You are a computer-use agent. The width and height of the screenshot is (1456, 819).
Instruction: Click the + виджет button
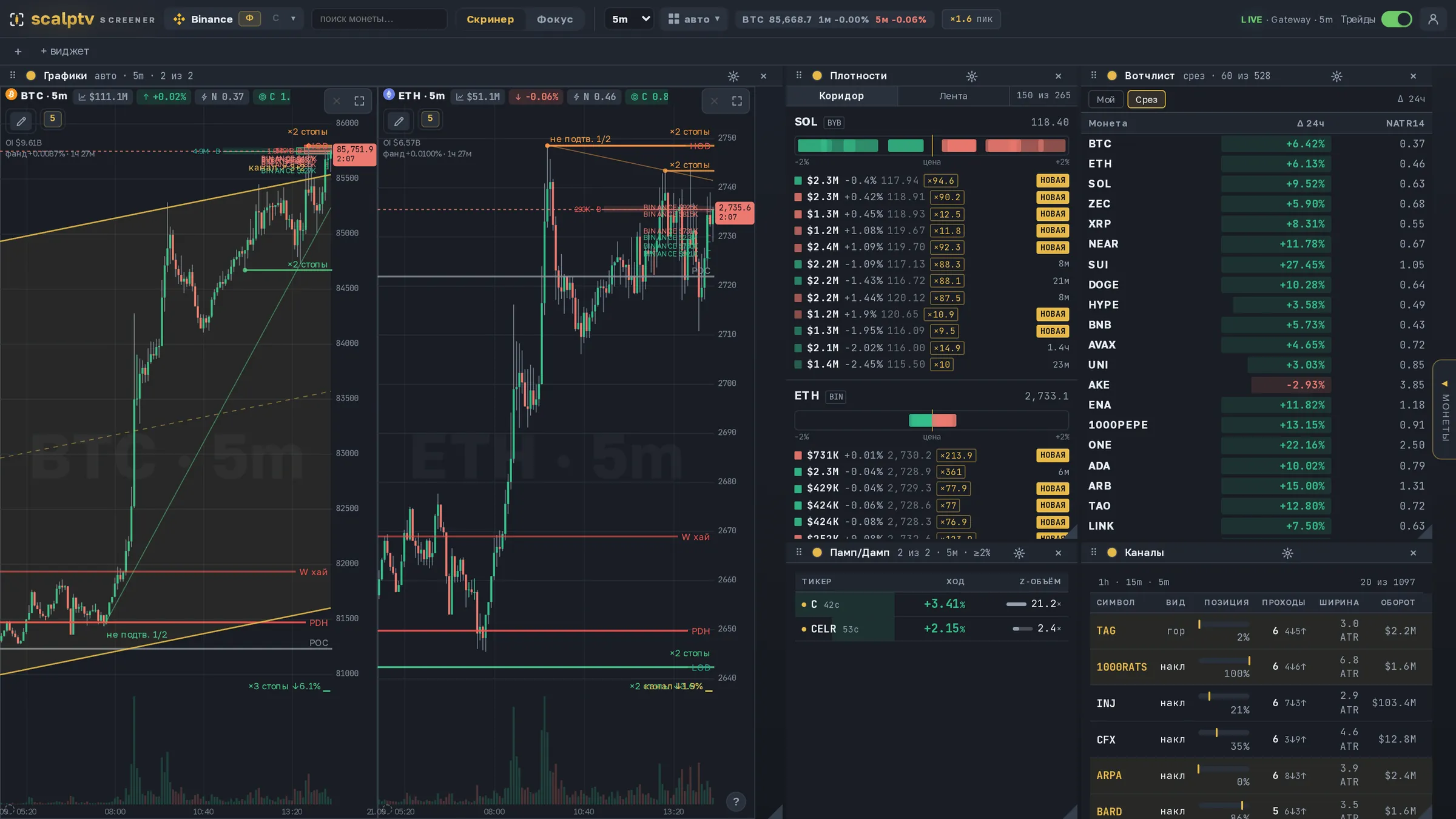pos(65,52)
